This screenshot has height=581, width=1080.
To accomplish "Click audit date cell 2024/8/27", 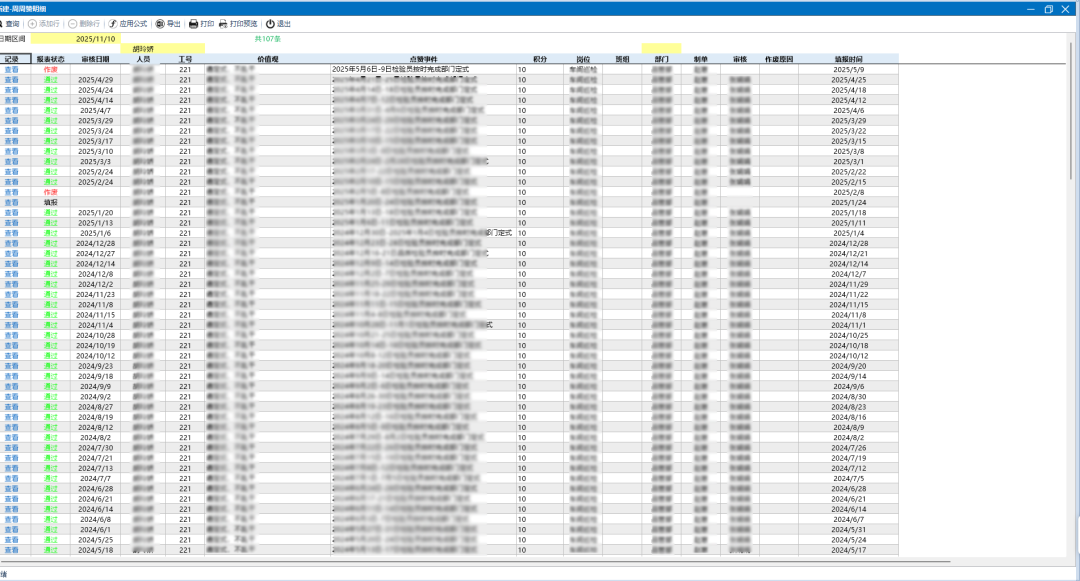I will click(x=95, y=407).
